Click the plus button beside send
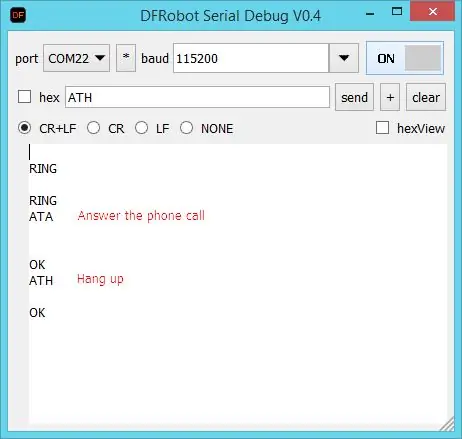The image size is (462, 439). (x=390, y=97)
